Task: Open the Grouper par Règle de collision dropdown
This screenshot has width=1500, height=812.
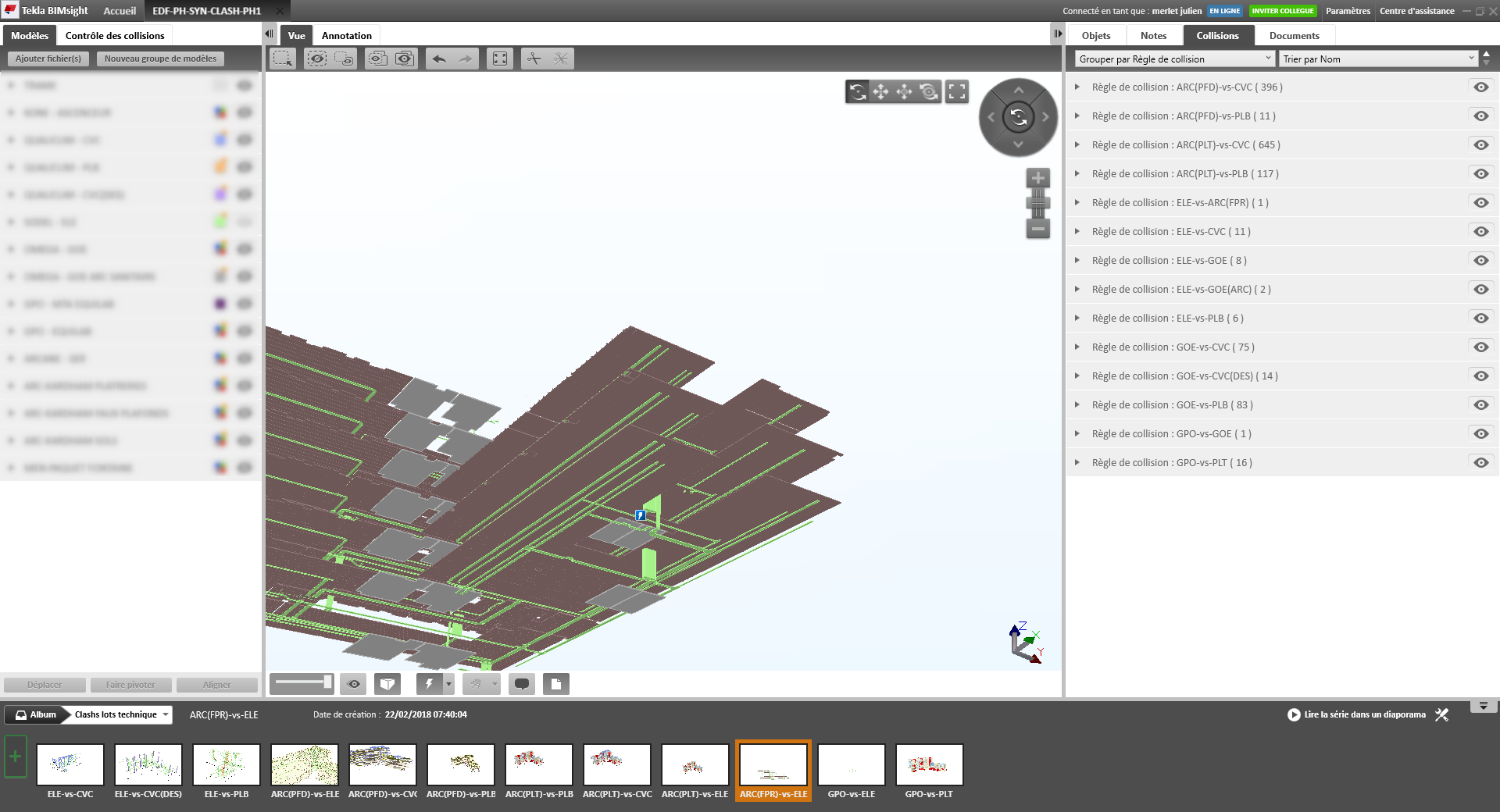Action: click(1174, 59)
